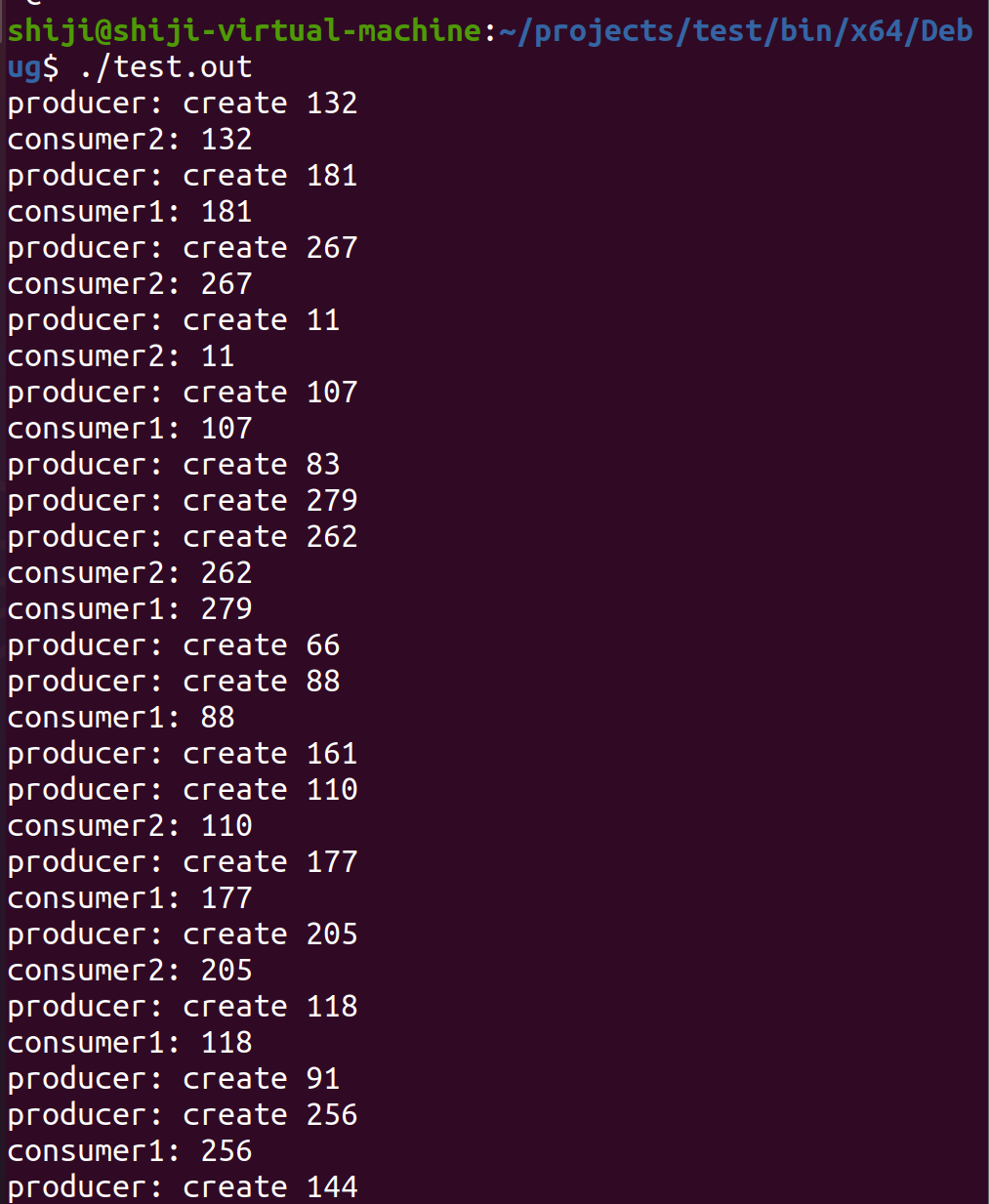Click the 'consumer1: 88' output line
Screen dimensions: 989x1204
click(121, 718)
